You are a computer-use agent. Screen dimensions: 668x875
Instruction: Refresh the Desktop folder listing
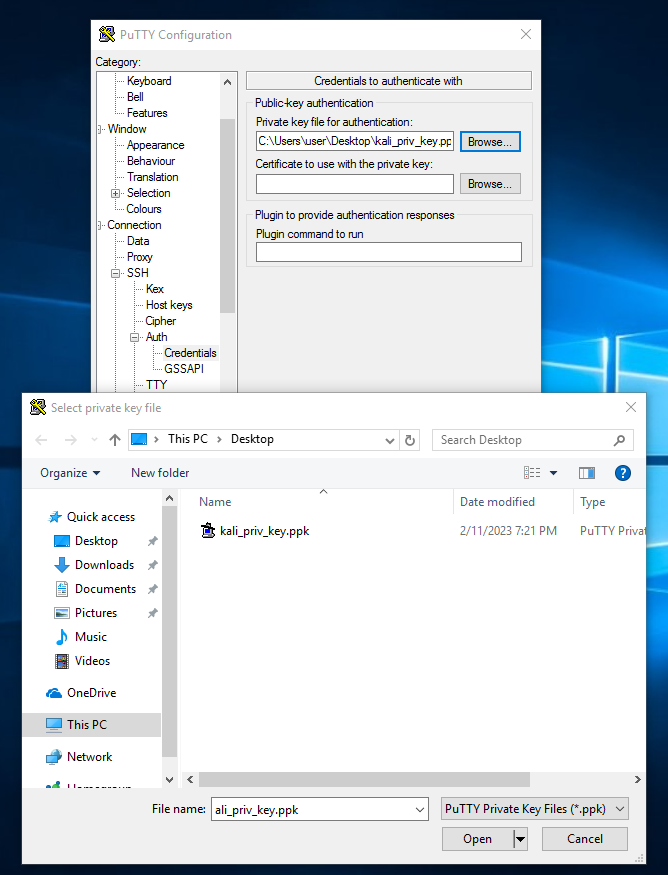coord(410,440)
